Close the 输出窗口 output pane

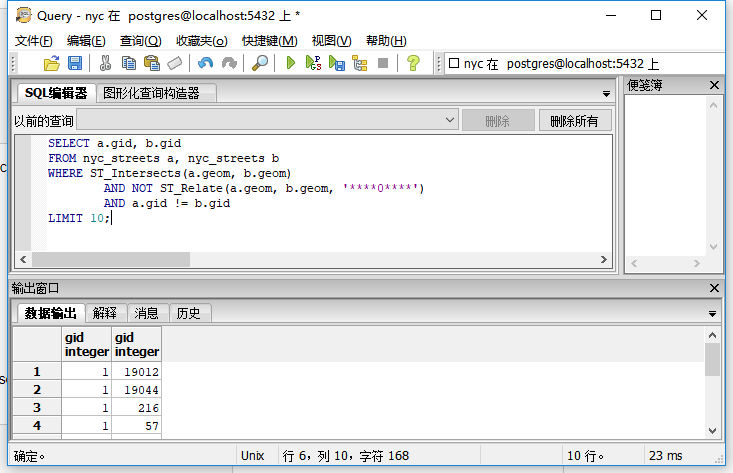pyautogui.click(x=714, y=288)
